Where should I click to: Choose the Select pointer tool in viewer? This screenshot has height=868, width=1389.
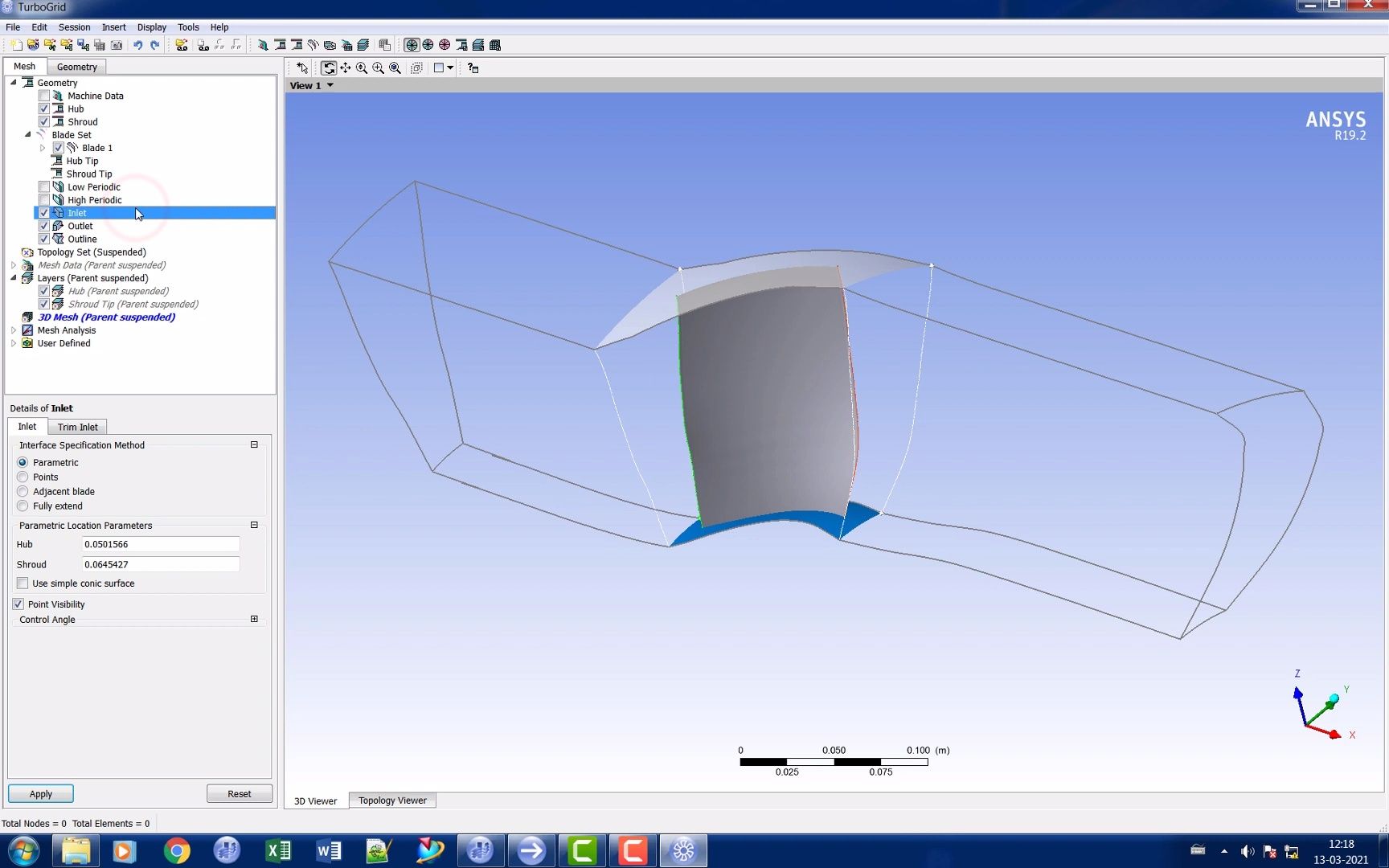302,68
